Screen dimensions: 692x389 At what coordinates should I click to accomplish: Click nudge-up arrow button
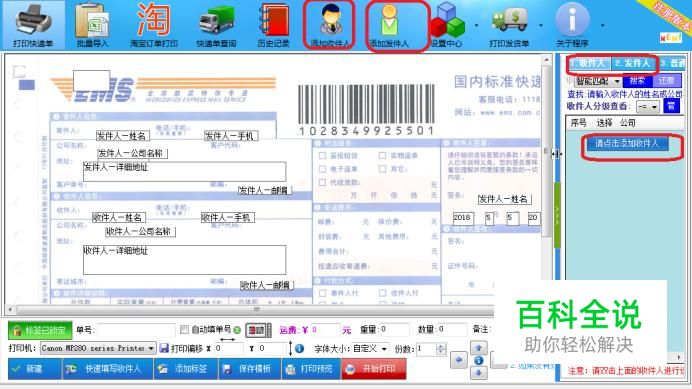[x=478, y=347]
